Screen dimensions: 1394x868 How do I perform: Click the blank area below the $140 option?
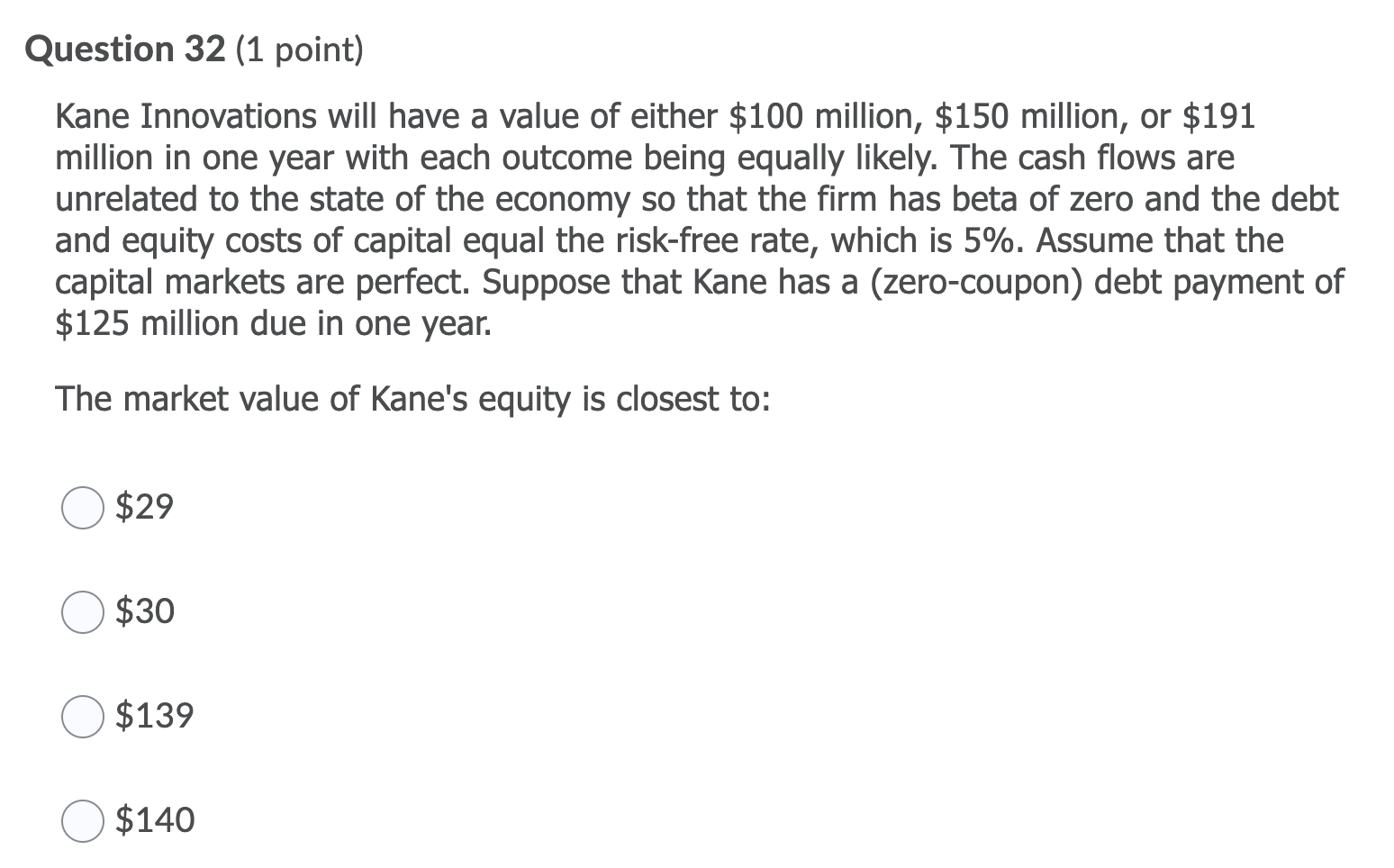pyautogui.click(x=450, y=855)
